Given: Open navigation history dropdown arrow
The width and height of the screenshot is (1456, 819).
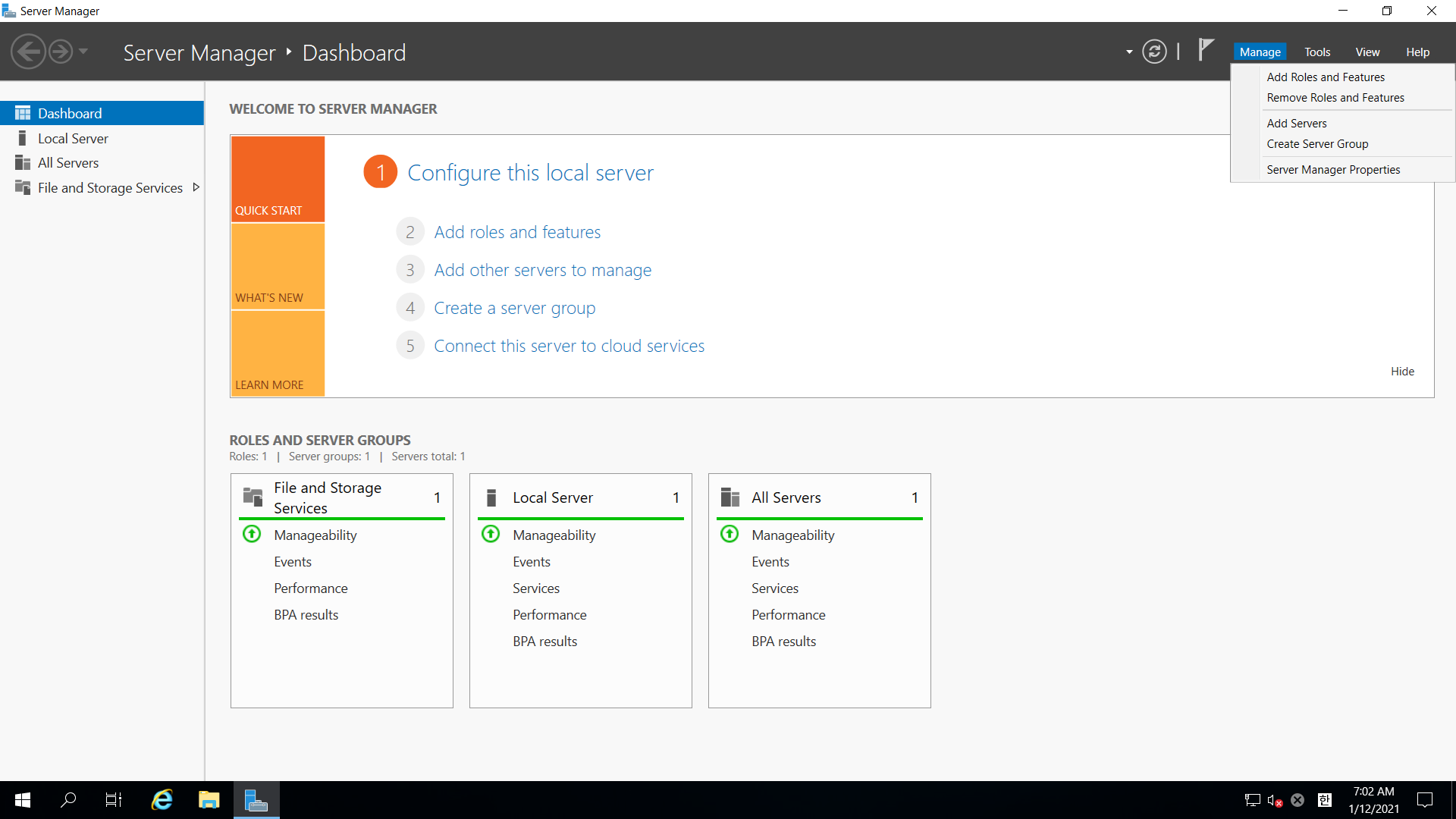Looking at the screenshot, I should (x=83, y=52).
